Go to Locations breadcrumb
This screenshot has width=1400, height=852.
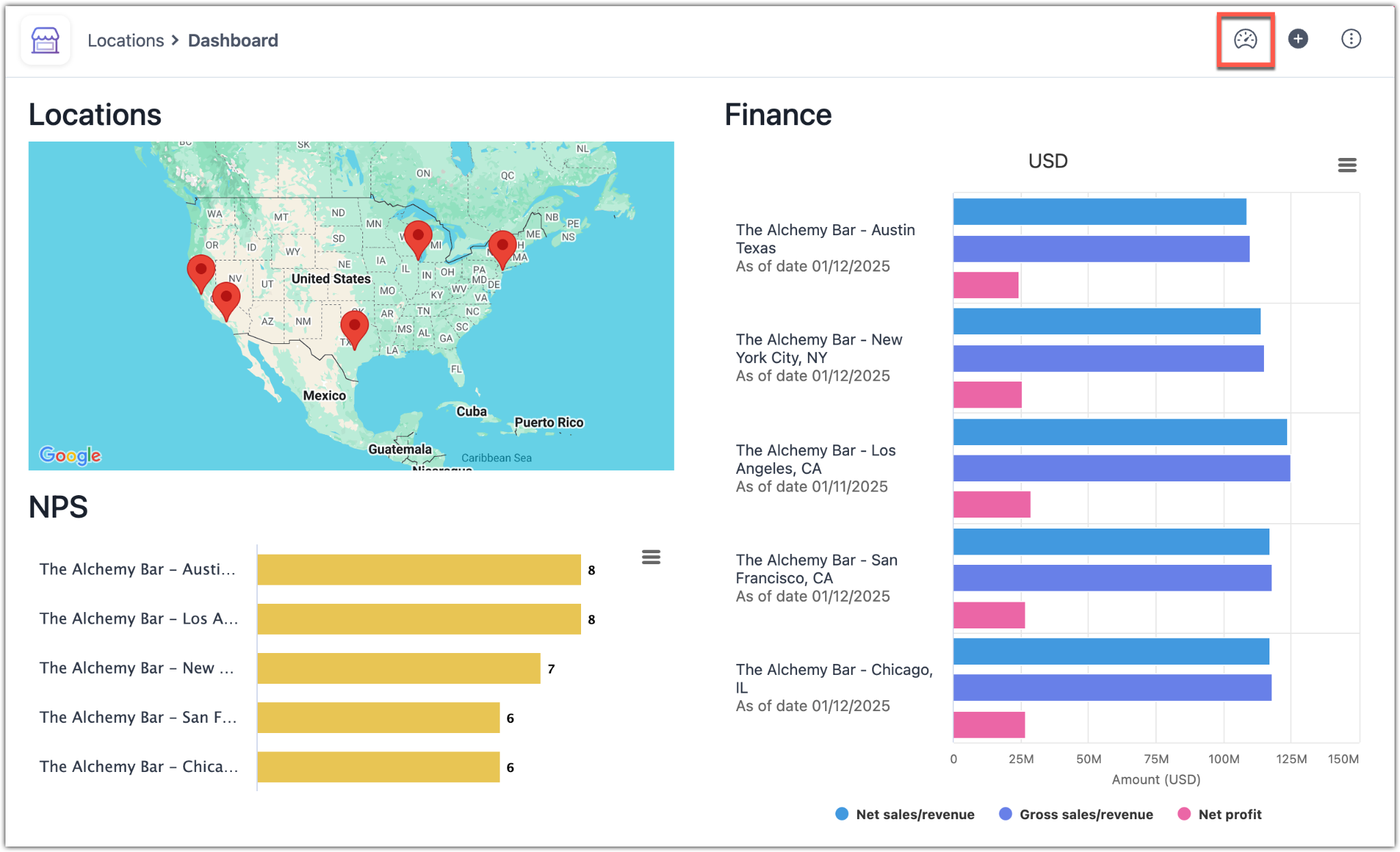(x=126, y=40)
